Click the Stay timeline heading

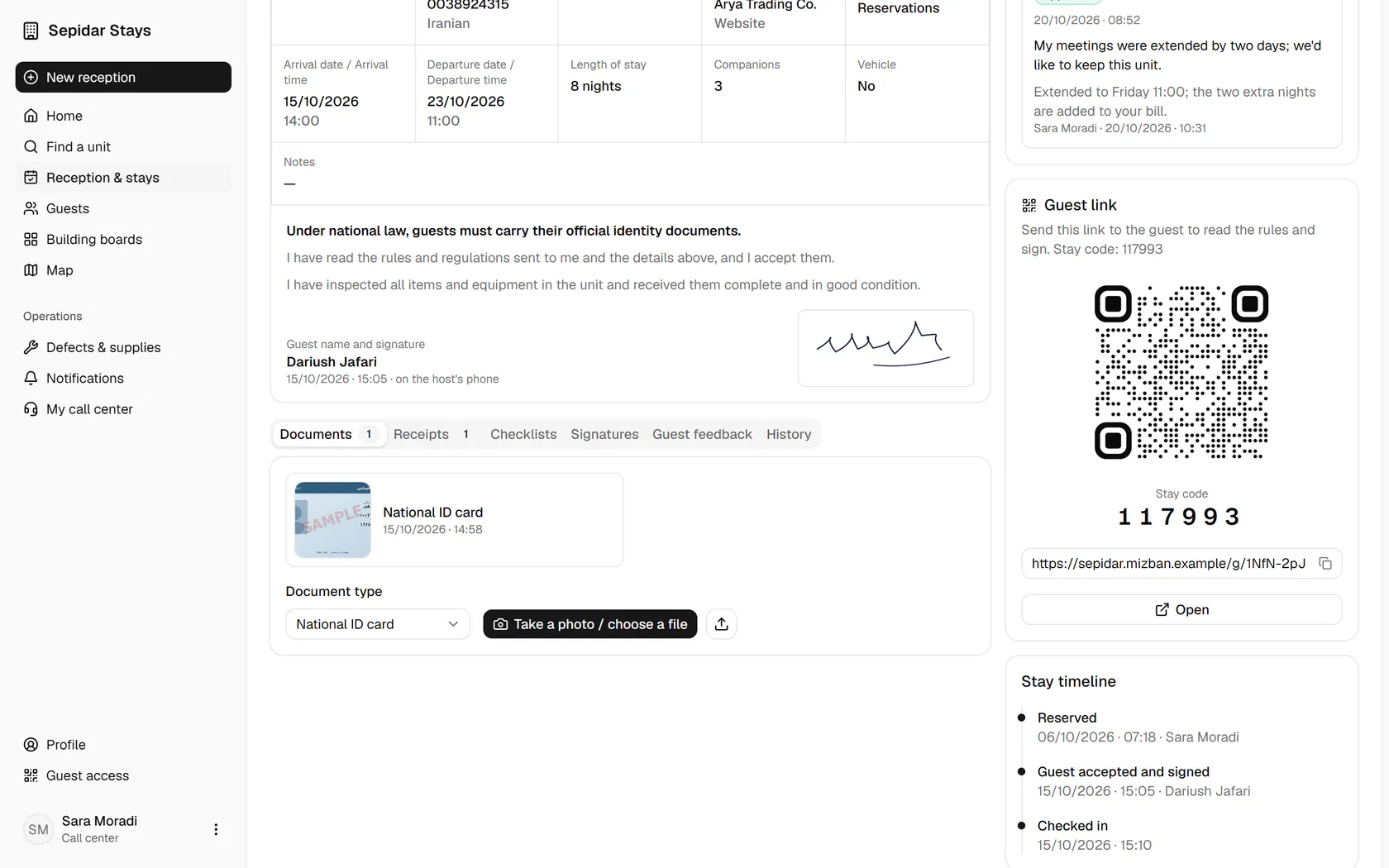click(x=1068, y=682)
